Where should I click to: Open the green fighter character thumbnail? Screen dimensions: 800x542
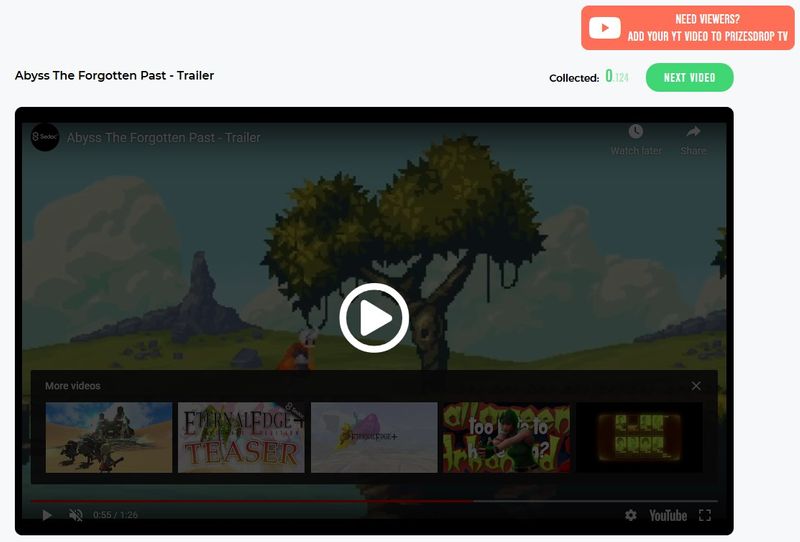[507, 437]
